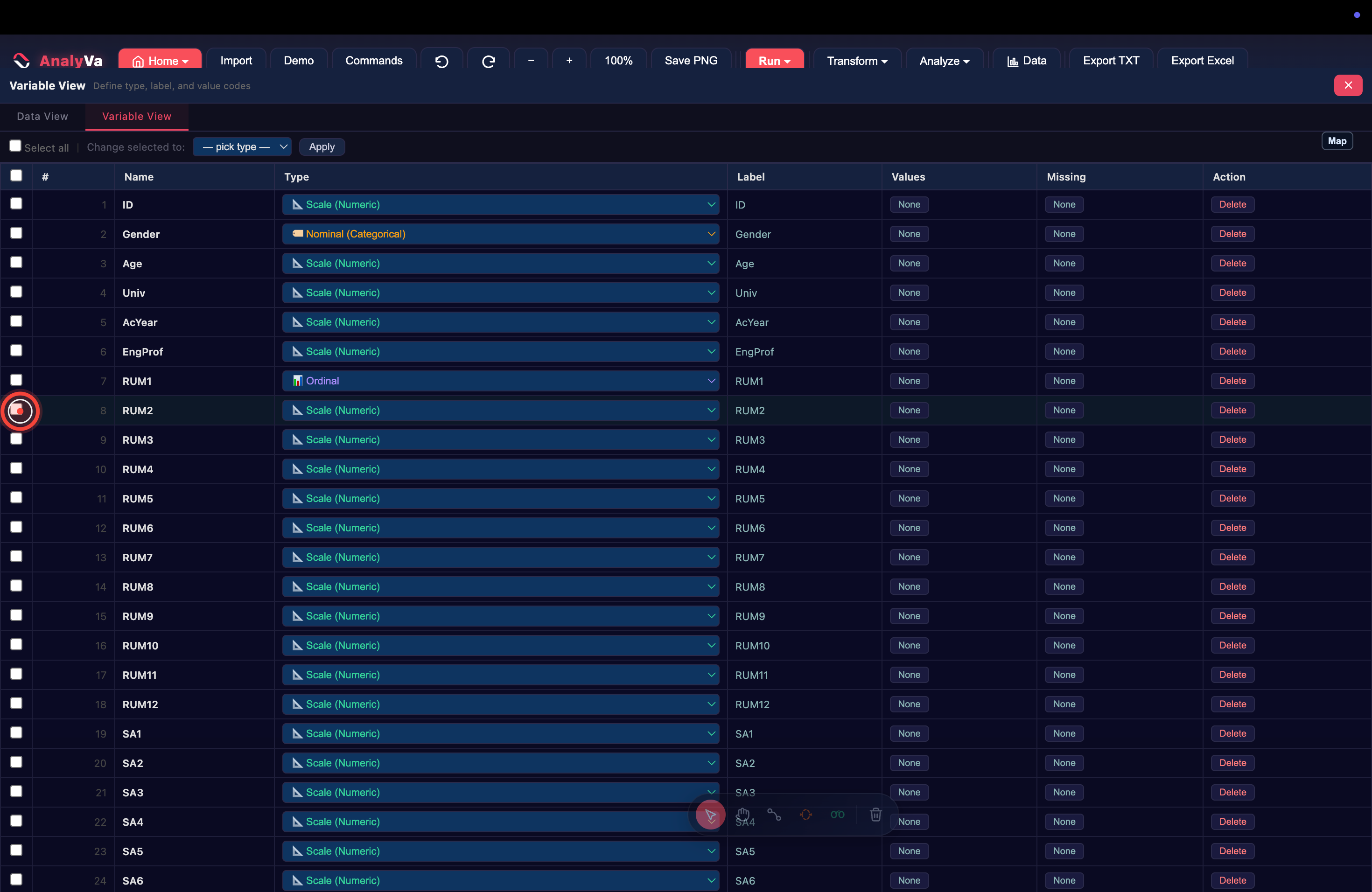
Task: Open the AcYear type dropdown
Action: [500, 322]
